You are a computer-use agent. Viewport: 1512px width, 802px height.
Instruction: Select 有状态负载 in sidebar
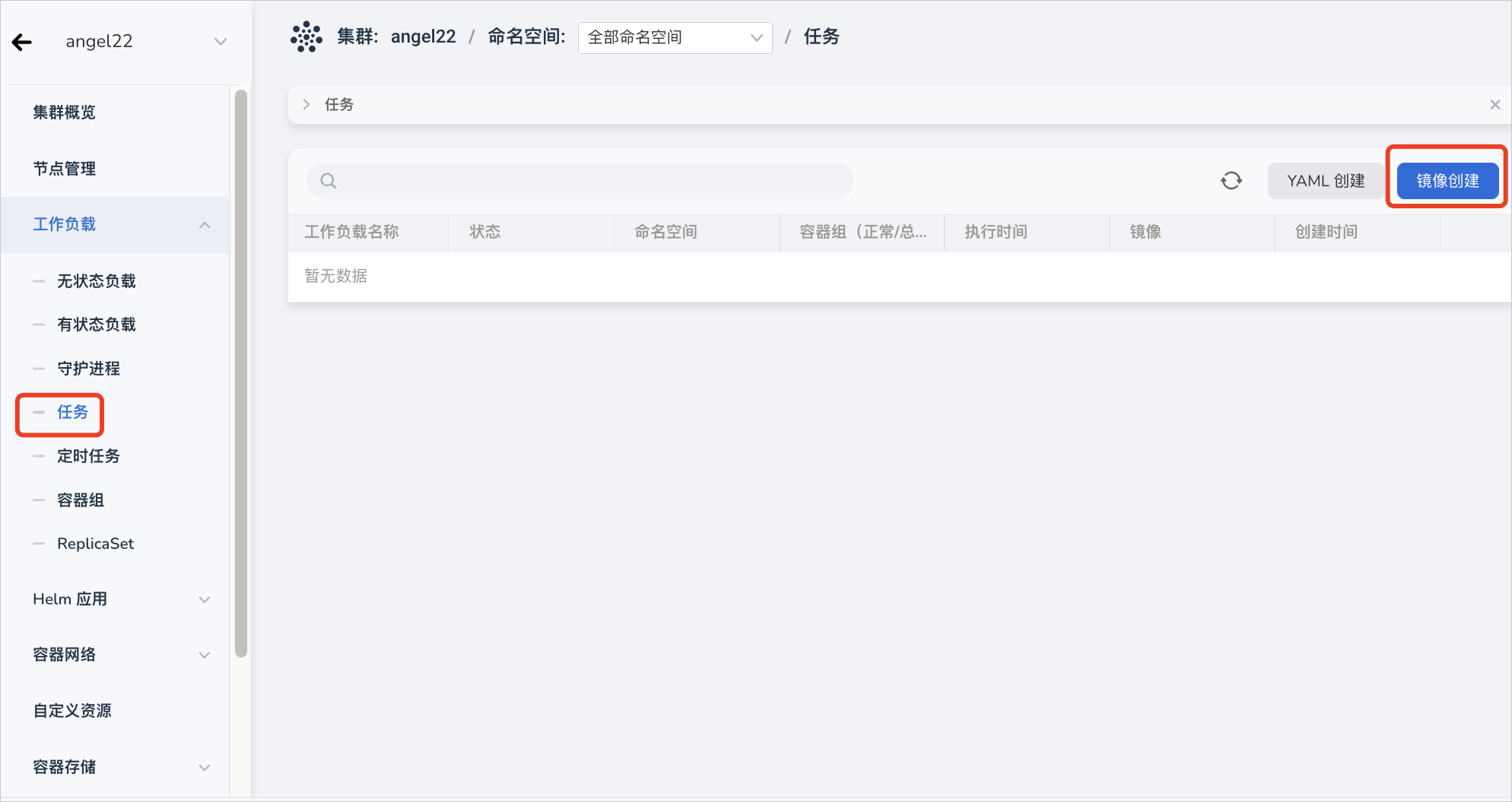click(x=96, y=325)
